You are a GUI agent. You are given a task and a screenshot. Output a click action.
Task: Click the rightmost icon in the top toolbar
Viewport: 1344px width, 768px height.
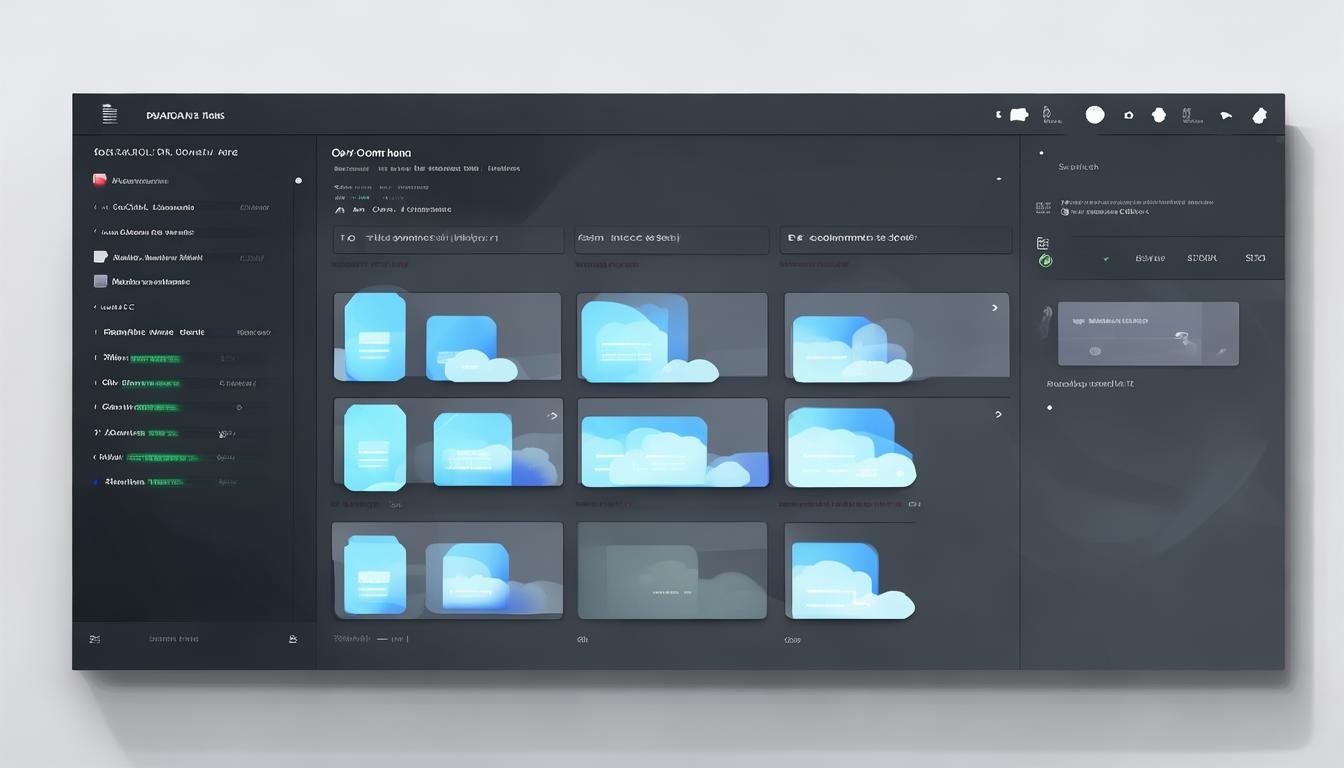1260,115
